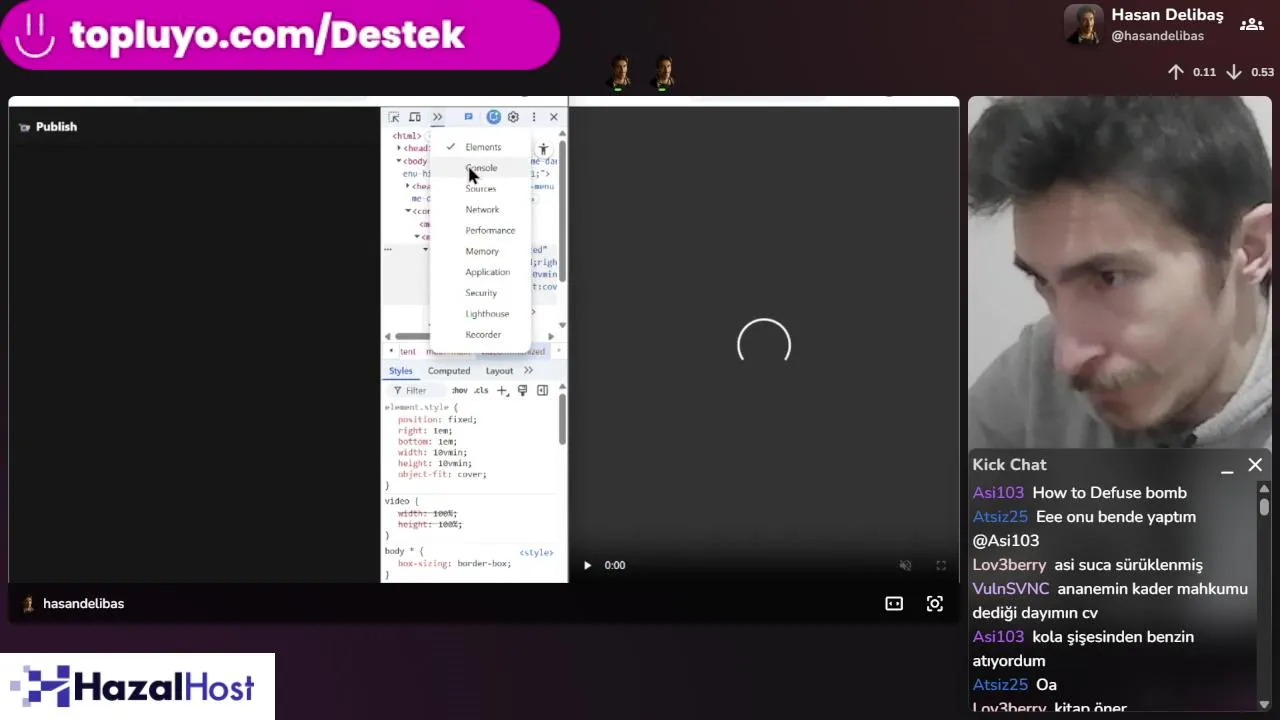
Task: Click the blue circular icon next to the settings gear
Action: tap(494, 117)
